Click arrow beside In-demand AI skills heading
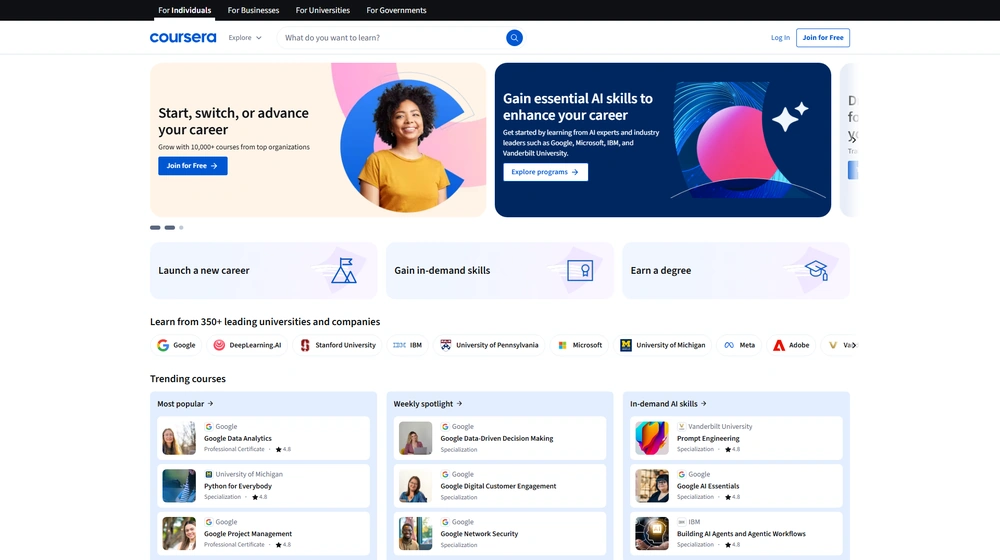The height and width of the screenshot is (560, 1000). (703, 404)
